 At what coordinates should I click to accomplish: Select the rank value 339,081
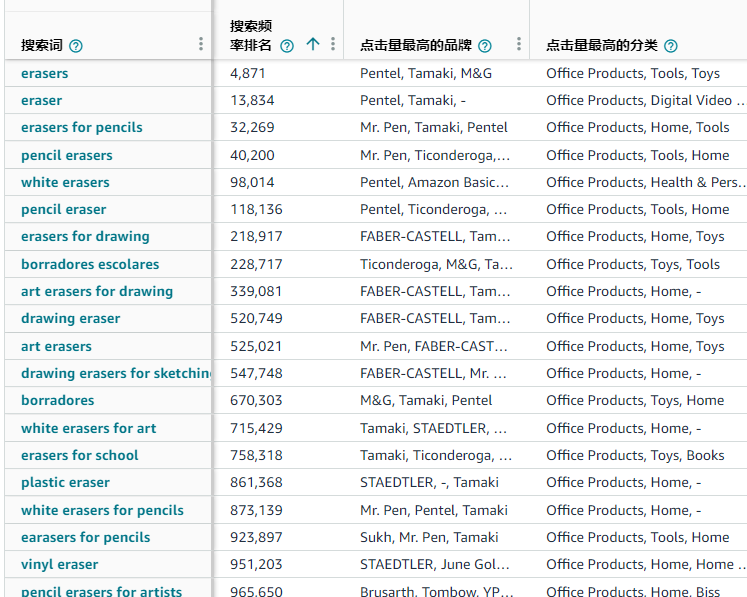(256, 291)
